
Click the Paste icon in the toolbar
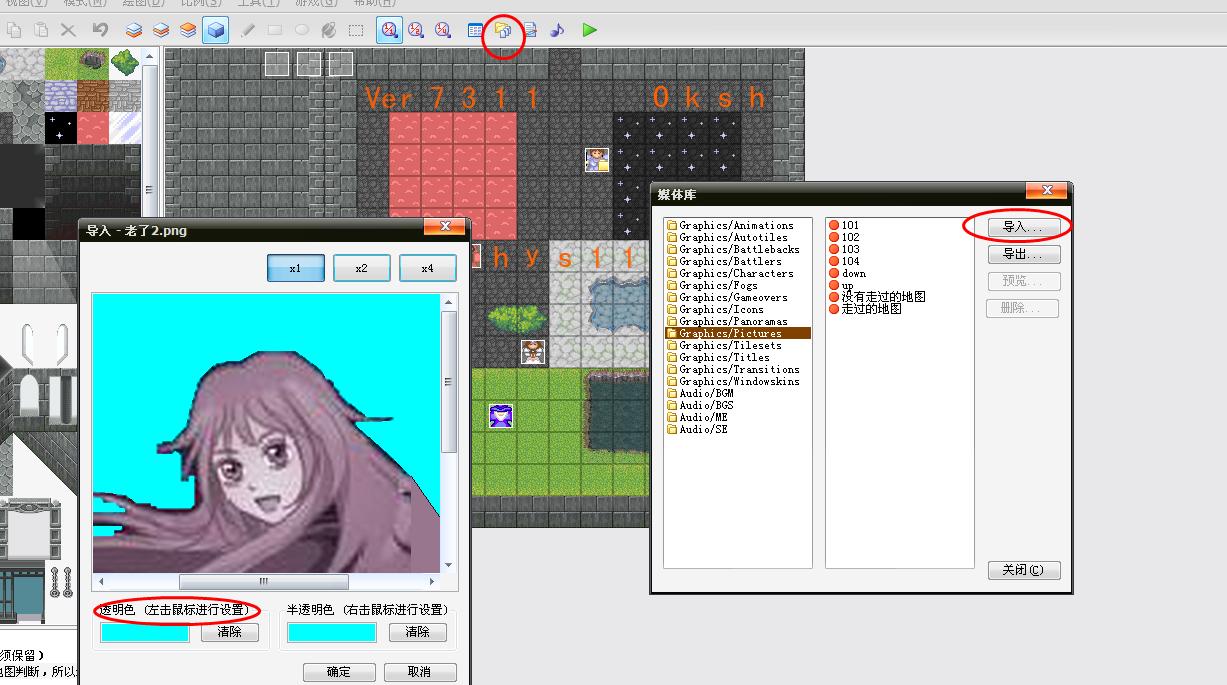click(41, 30)
